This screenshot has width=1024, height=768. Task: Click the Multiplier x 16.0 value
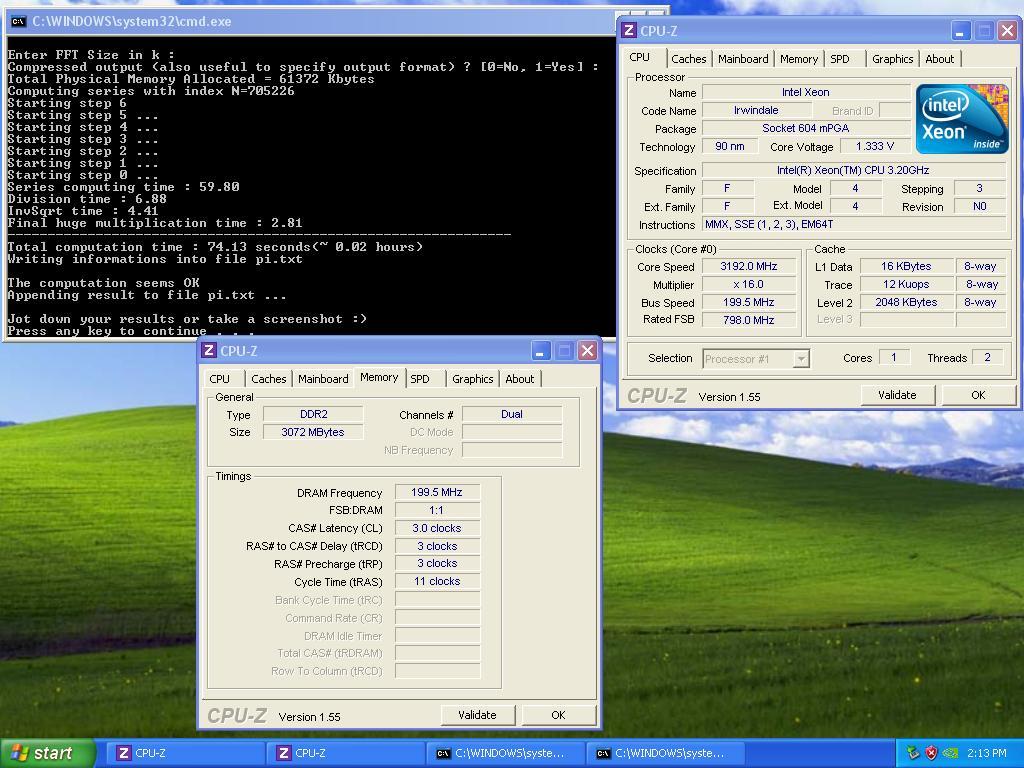click(748, 285)
